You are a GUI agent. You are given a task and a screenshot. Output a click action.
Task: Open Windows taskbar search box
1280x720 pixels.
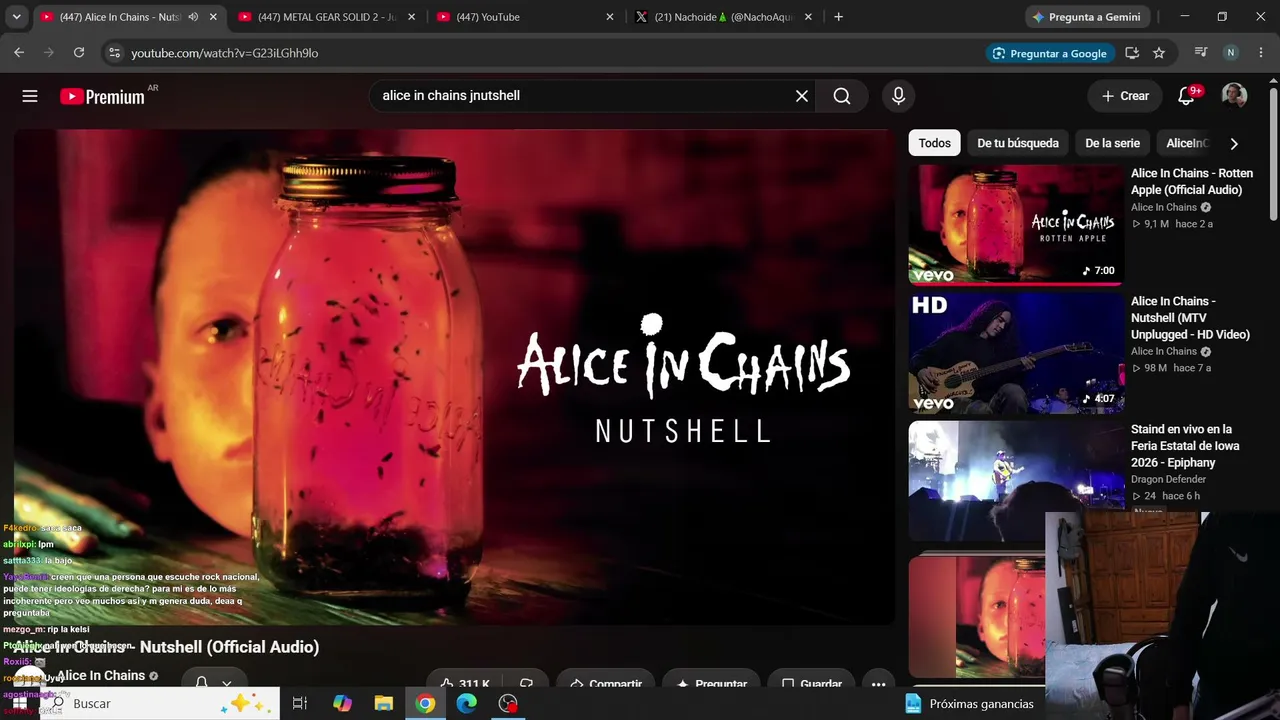pos(160,704)
